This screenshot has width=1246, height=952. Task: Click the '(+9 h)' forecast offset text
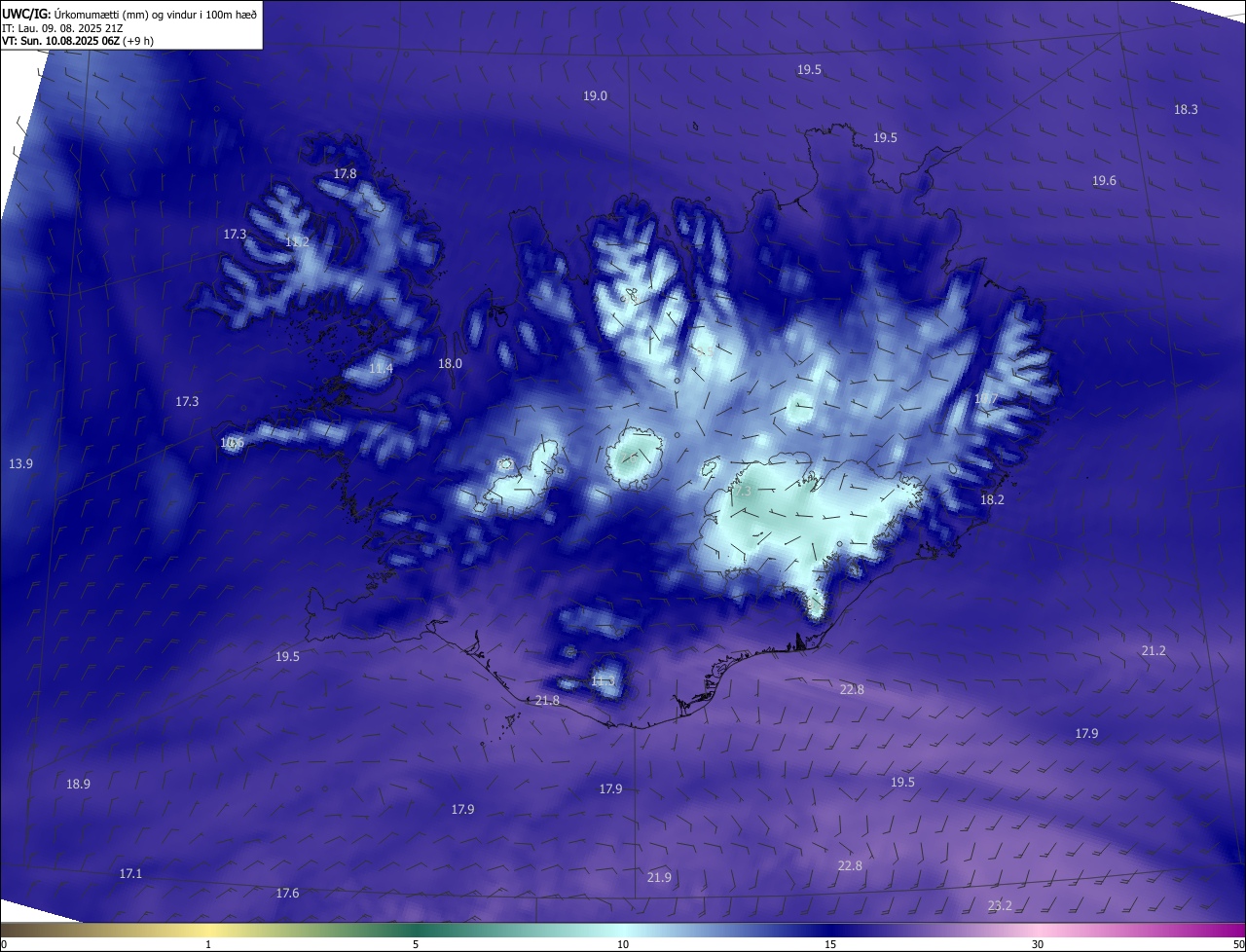point(139,41)
